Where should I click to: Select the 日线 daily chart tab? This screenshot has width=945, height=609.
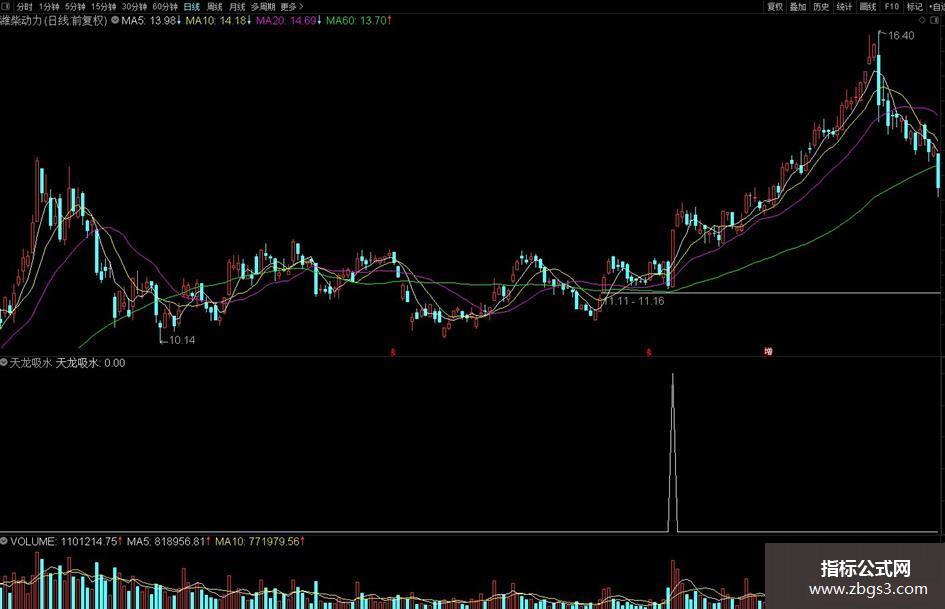[x=192, y=7]
